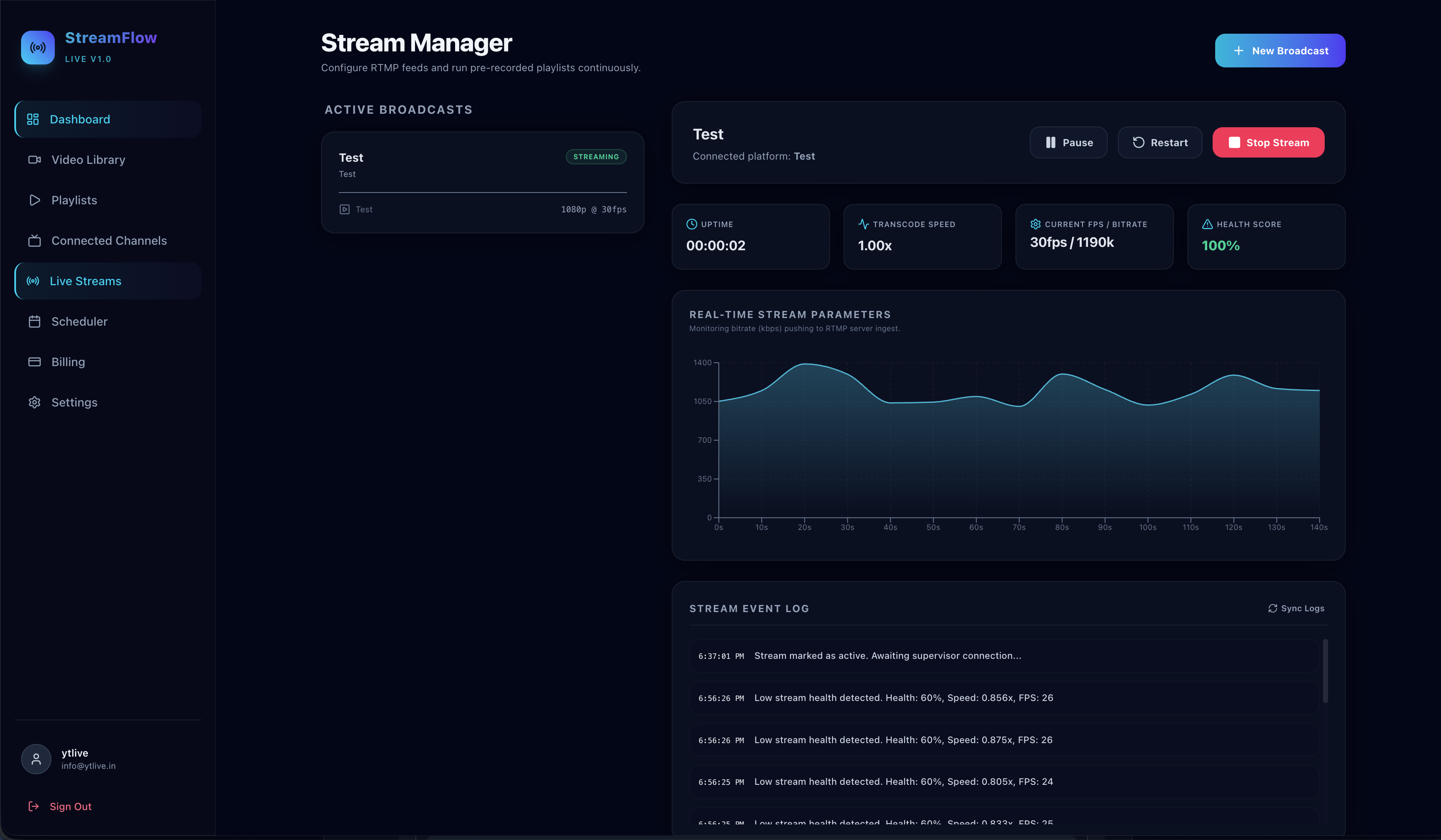Image resolution: width=1441 pixels, height=840 pixels.
Task: Click the STREAMING status badge
Action: coord(596,157)
